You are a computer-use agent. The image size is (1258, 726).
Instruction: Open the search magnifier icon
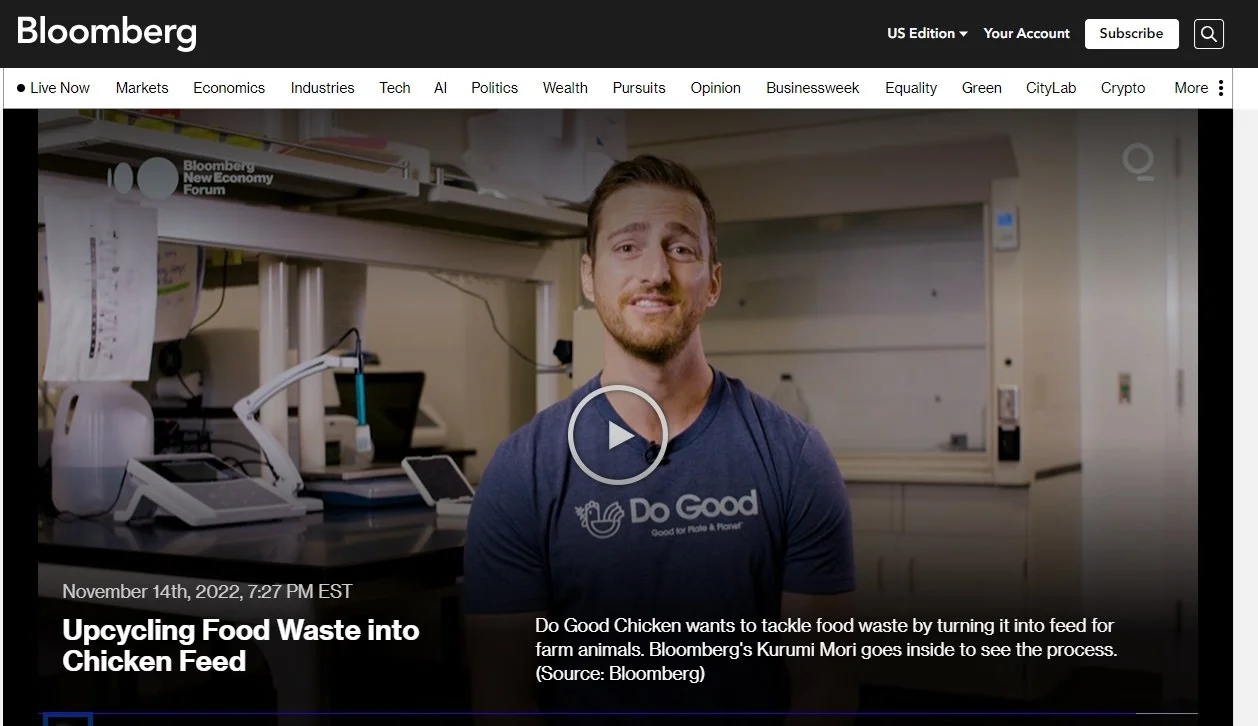[1208, 34]
